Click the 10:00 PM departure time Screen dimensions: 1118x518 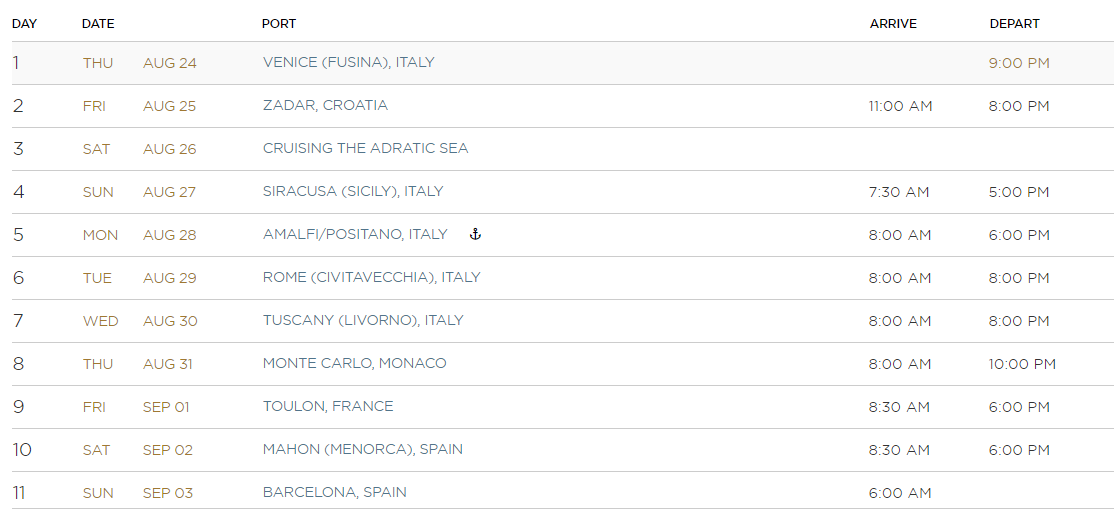(x=1022, y=364)
